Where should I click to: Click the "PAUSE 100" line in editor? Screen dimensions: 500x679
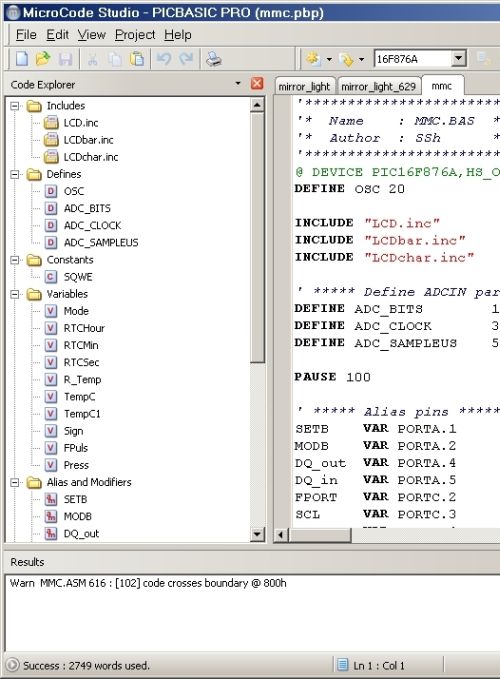pyautogui.click(x=332, y=377)
